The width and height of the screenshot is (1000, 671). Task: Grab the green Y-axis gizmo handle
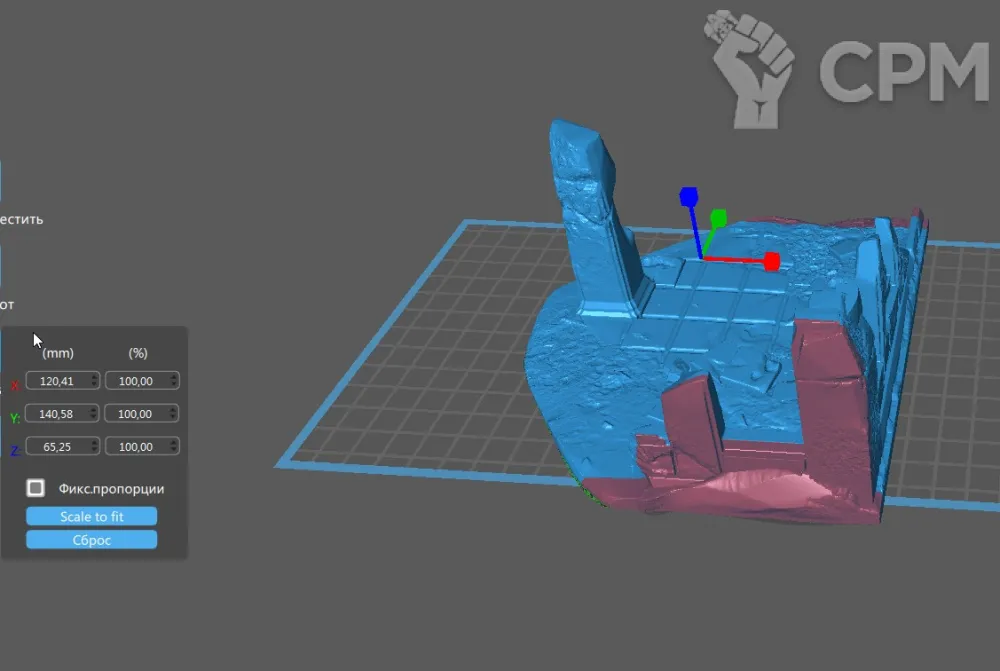click(718, 217)
